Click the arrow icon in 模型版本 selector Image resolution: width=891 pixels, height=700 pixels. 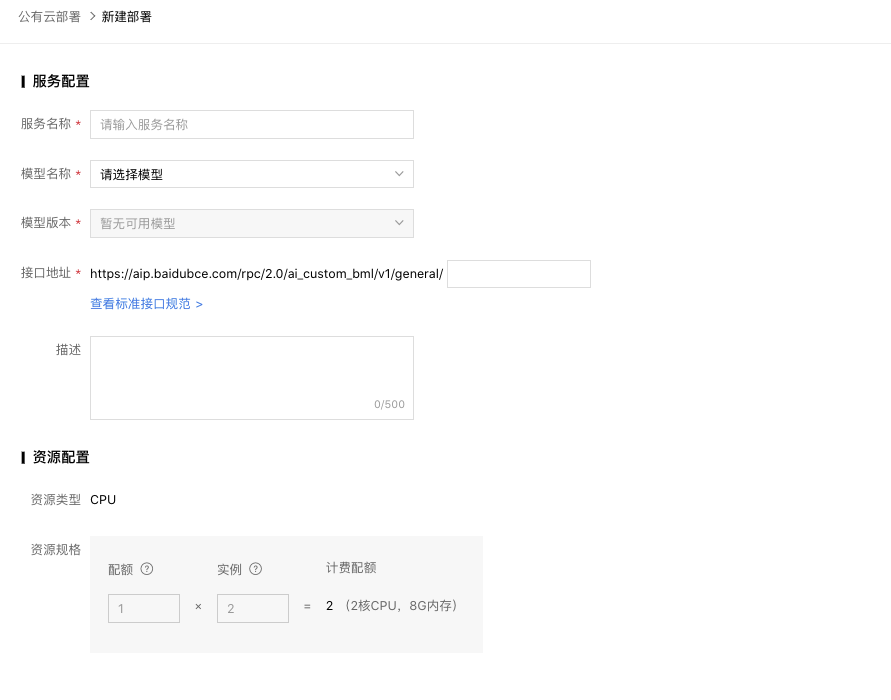click(x=399, y=223)
